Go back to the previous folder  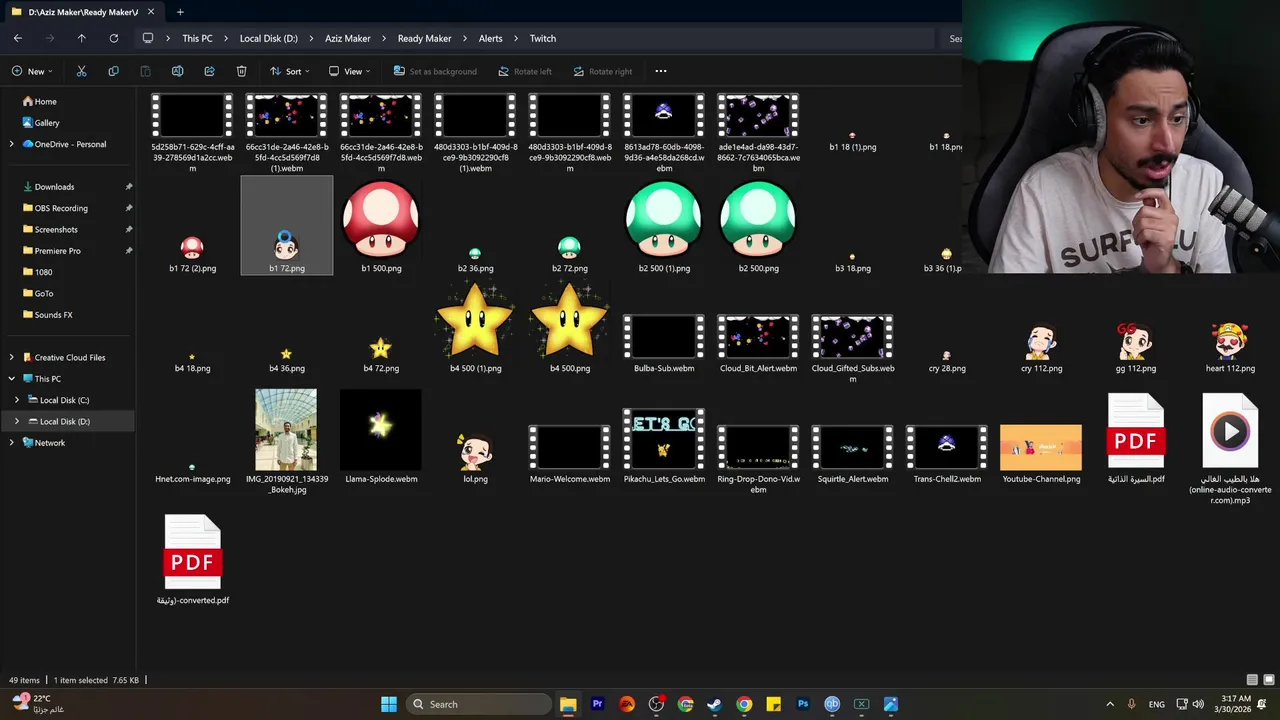[x=18, y=38]
